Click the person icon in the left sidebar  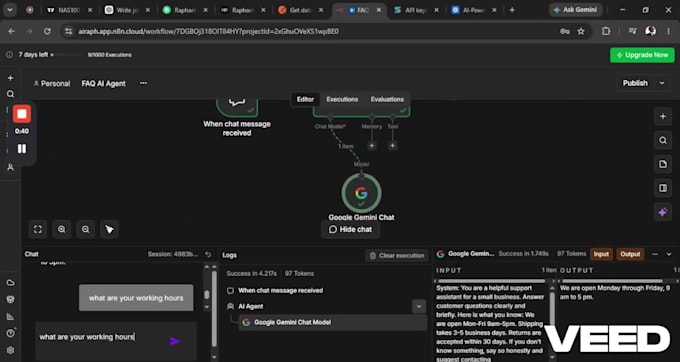click(10, 167)
